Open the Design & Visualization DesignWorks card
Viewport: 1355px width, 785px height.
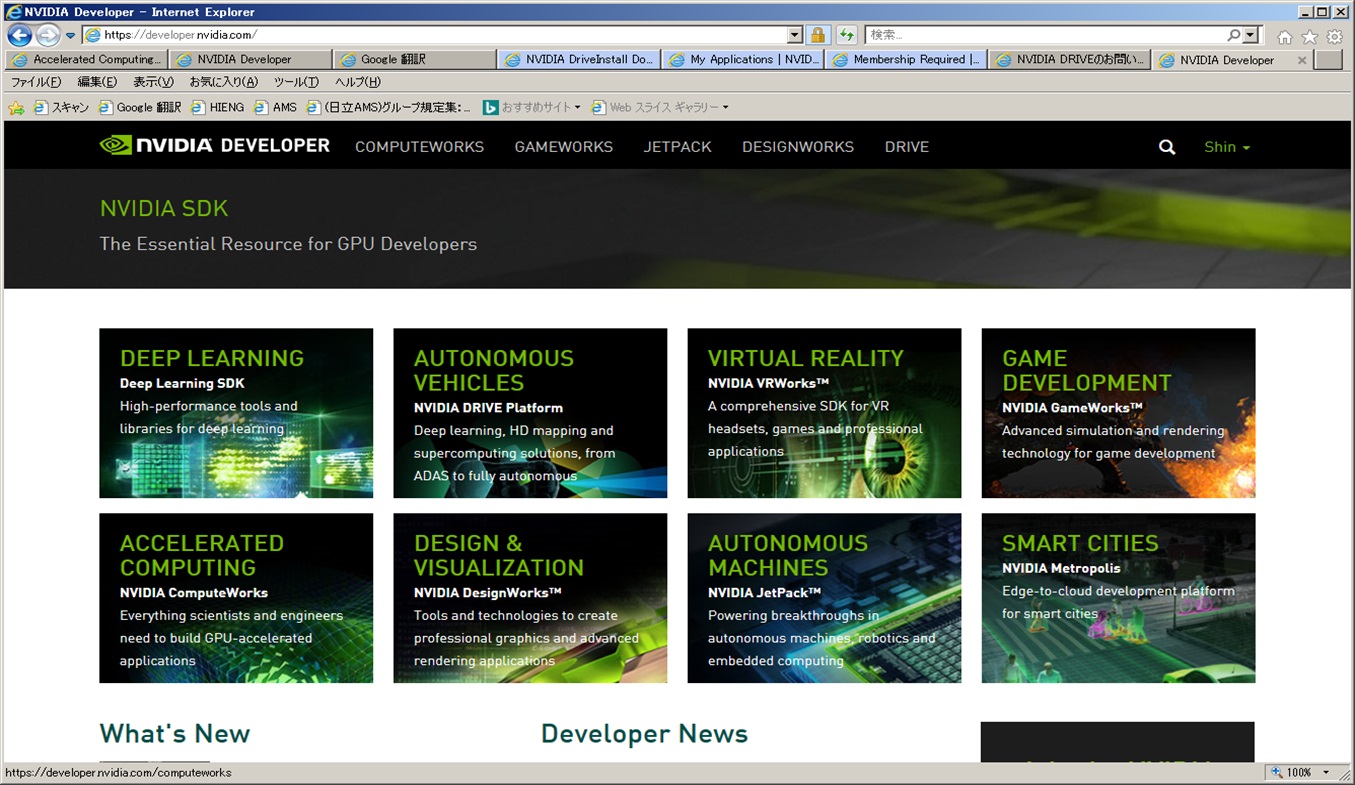pyautogui.click(x=530, y=598)
